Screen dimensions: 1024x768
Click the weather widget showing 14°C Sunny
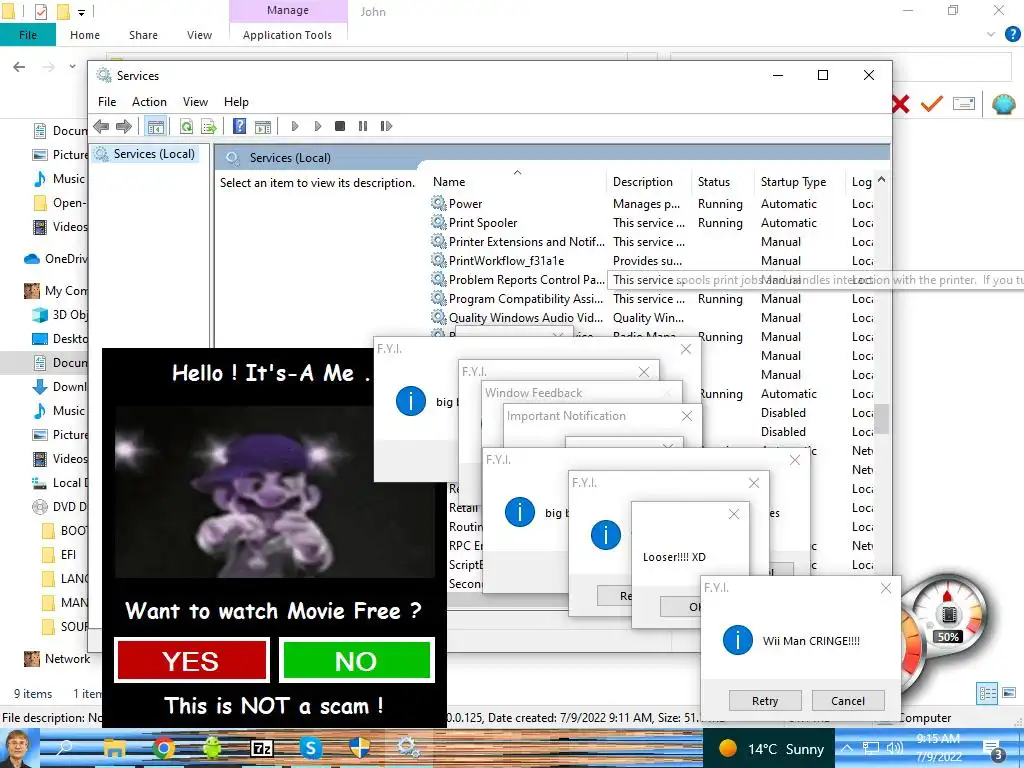coord(771,748)
